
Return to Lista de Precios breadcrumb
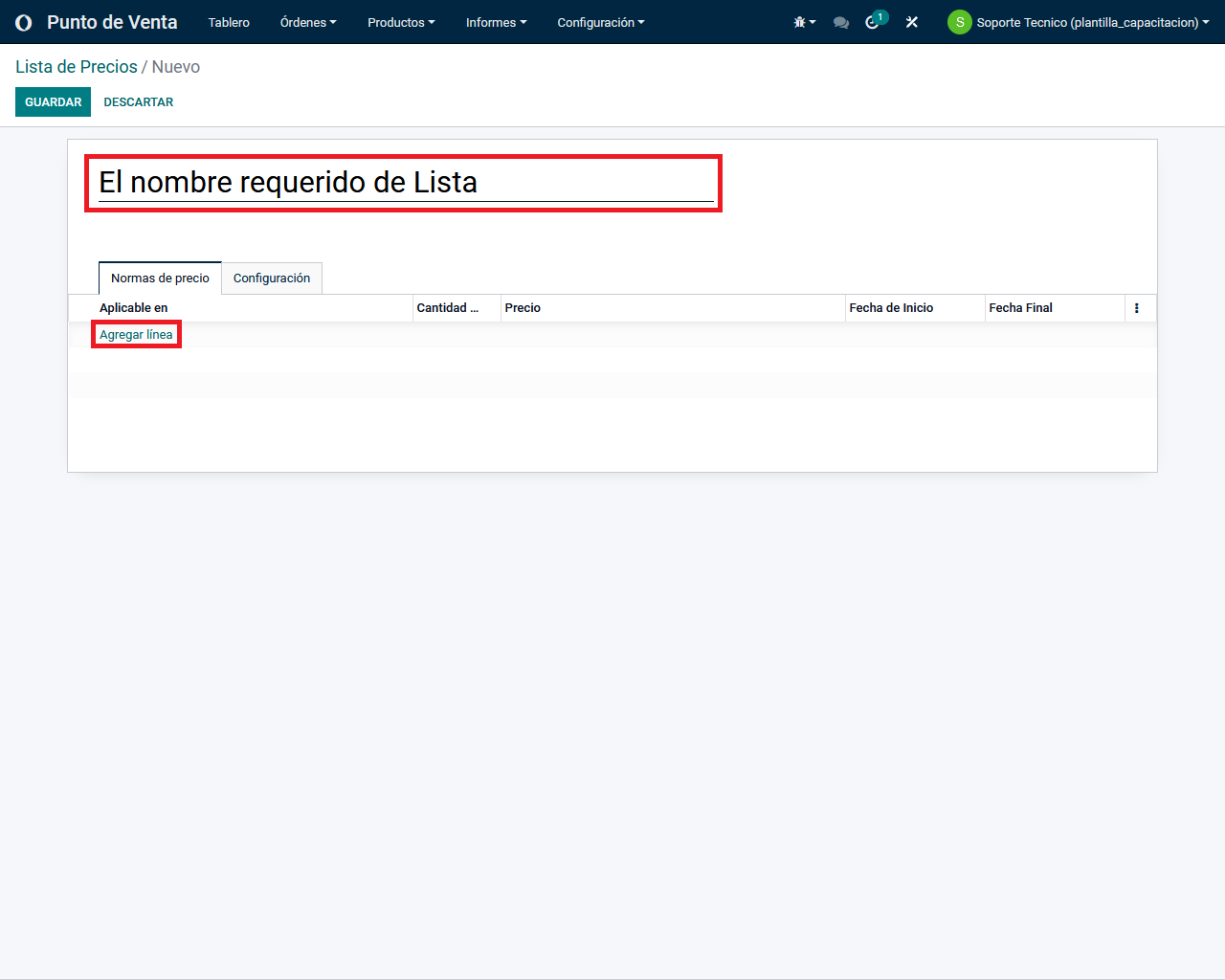tap(77, 67)
